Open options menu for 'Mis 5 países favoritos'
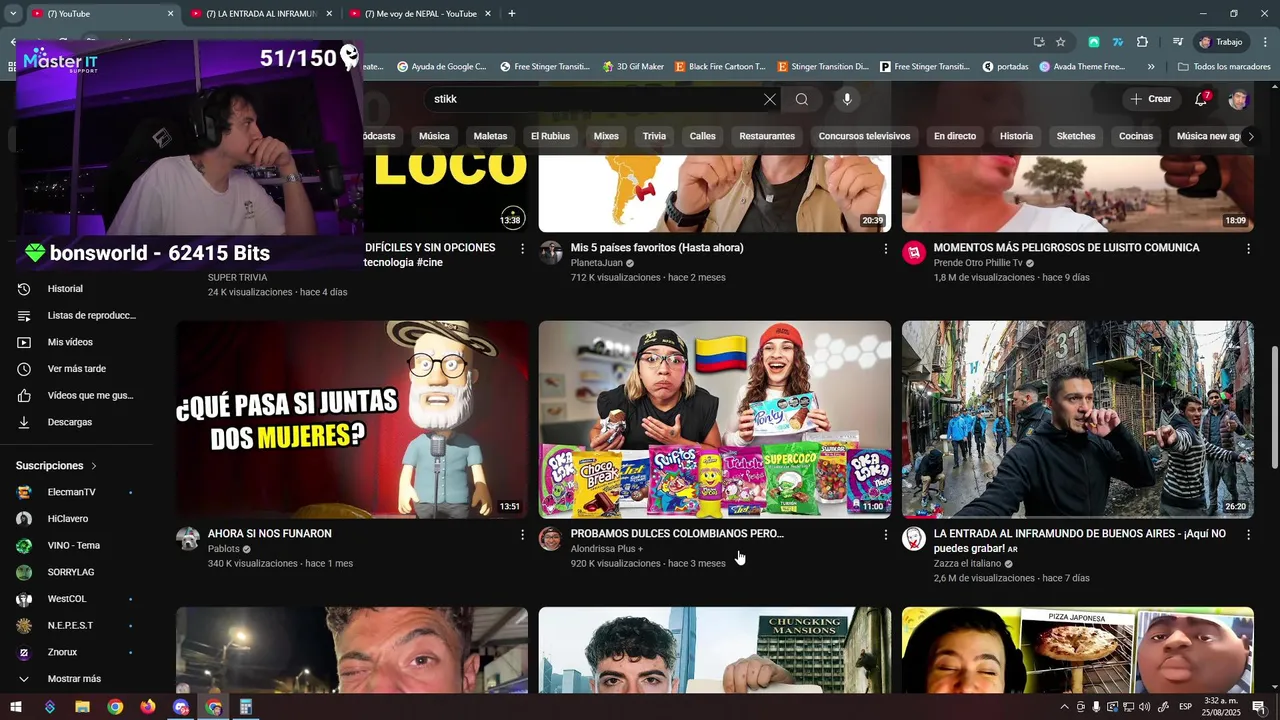 (885, 248)
